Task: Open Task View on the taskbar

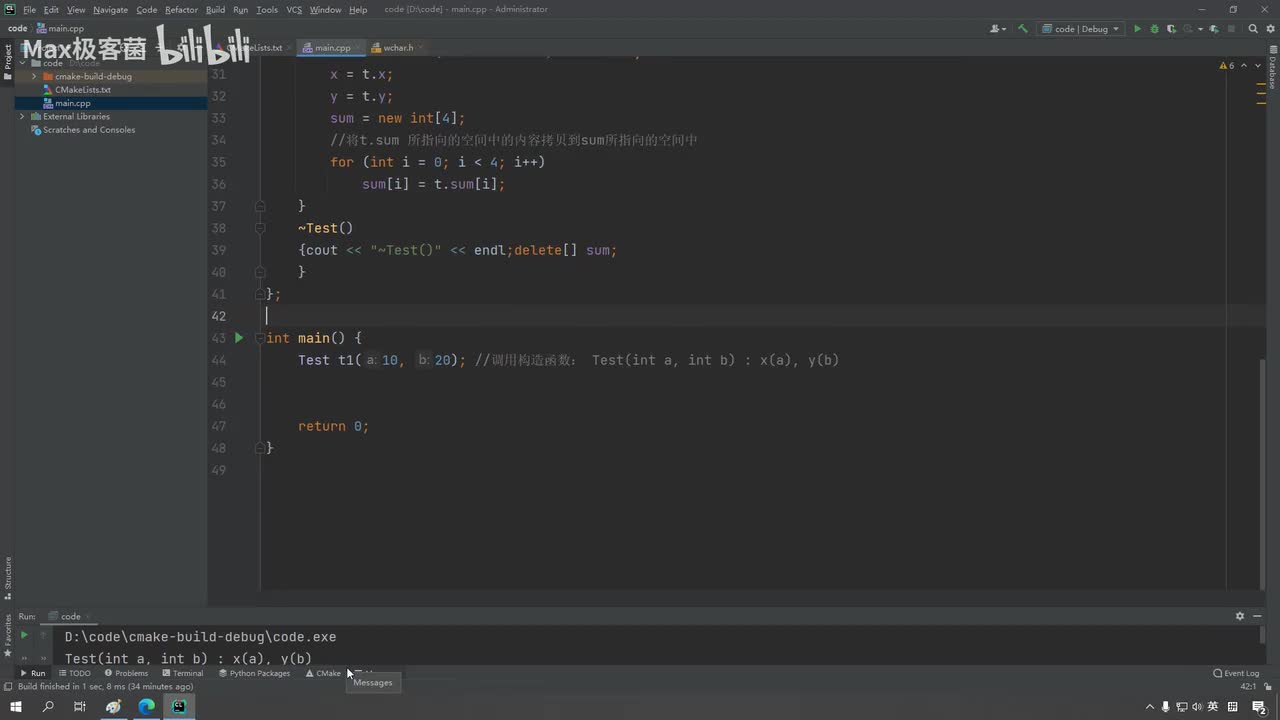Action: 80,707
